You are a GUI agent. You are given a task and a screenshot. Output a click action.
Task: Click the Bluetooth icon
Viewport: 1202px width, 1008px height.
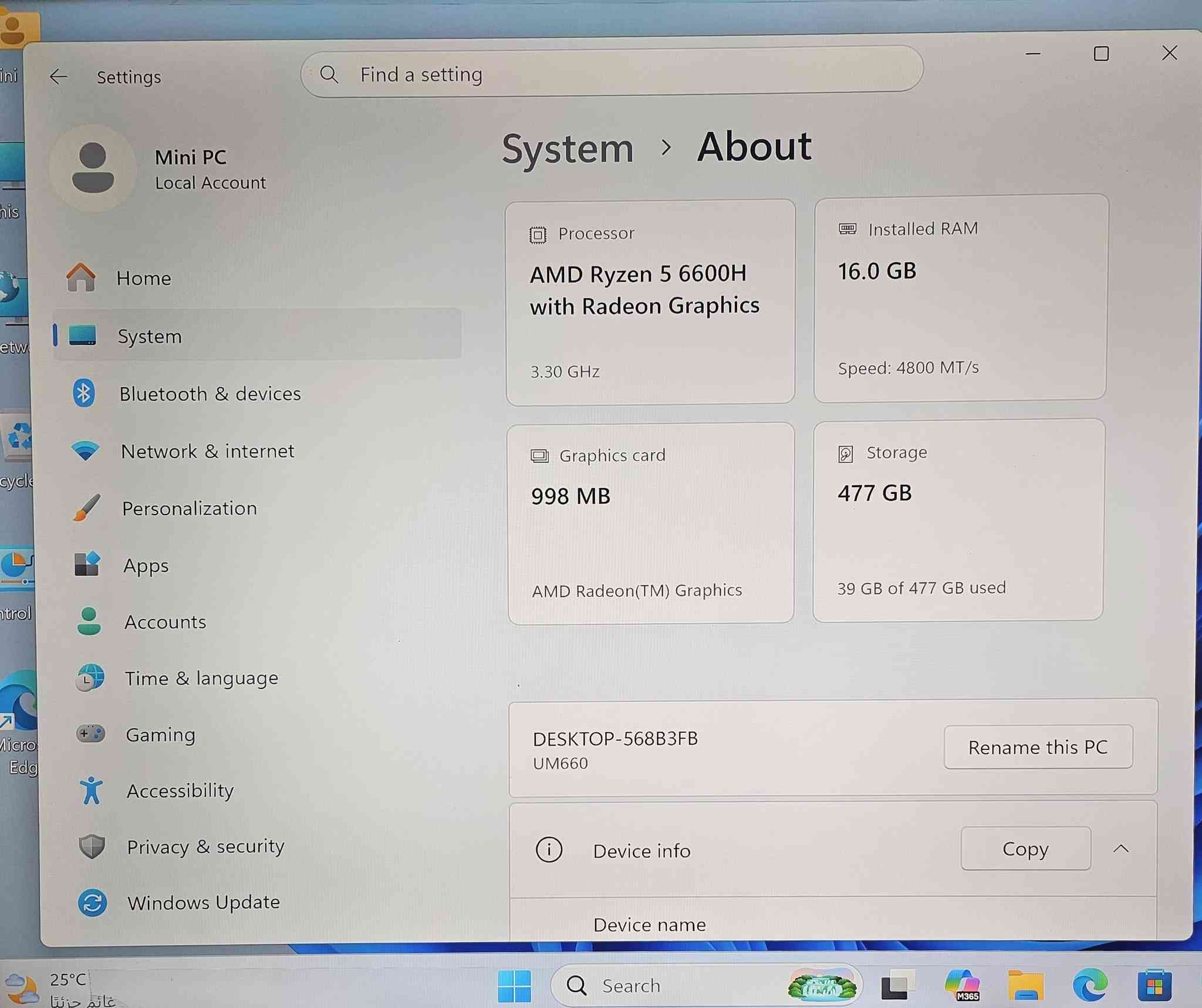pyautogui.click(x=83, y=393)
